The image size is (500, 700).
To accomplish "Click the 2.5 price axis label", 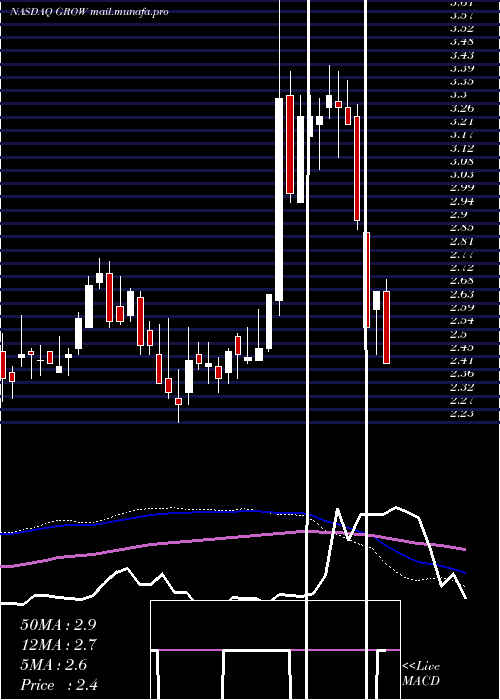I will [x=458, y=333].
